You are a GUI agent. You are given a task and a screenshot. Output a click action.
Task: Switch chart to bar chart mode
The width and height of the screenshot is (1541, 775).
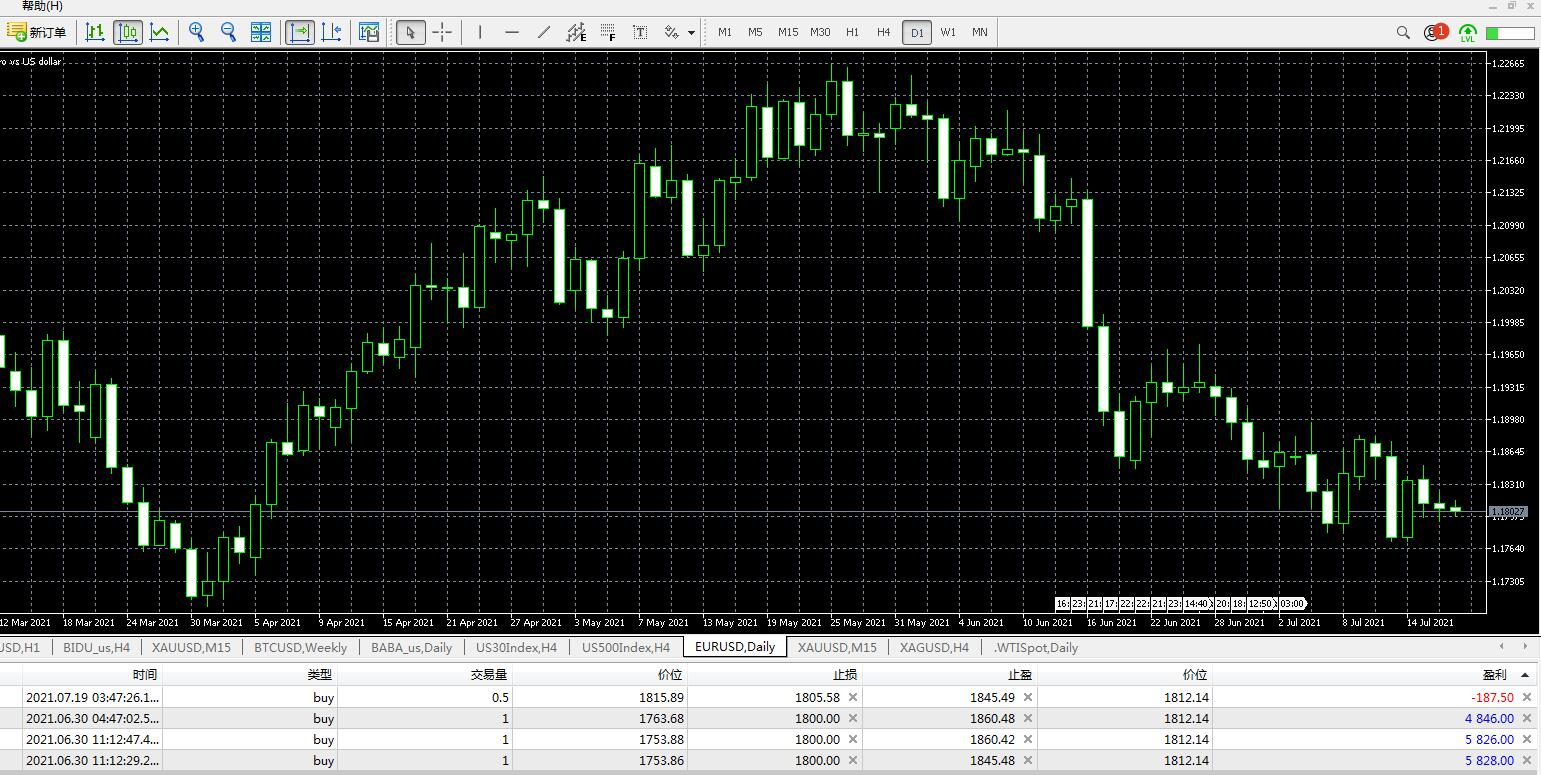tap(95, 32)
